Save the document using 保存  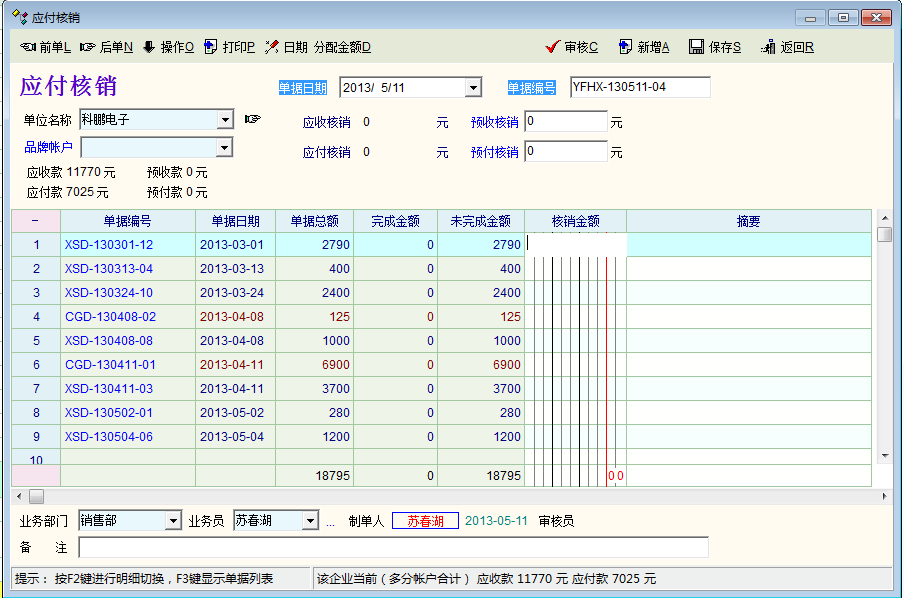(x=696, y=47)
